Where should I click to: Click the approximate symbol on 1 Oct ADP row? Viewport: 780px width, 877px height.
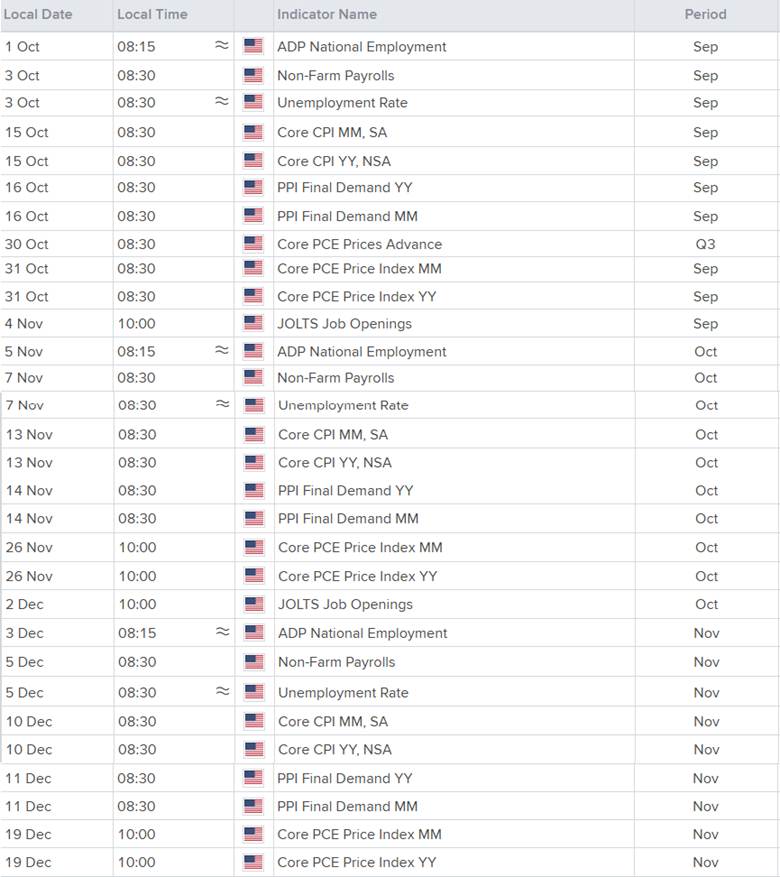coord(222,46)
